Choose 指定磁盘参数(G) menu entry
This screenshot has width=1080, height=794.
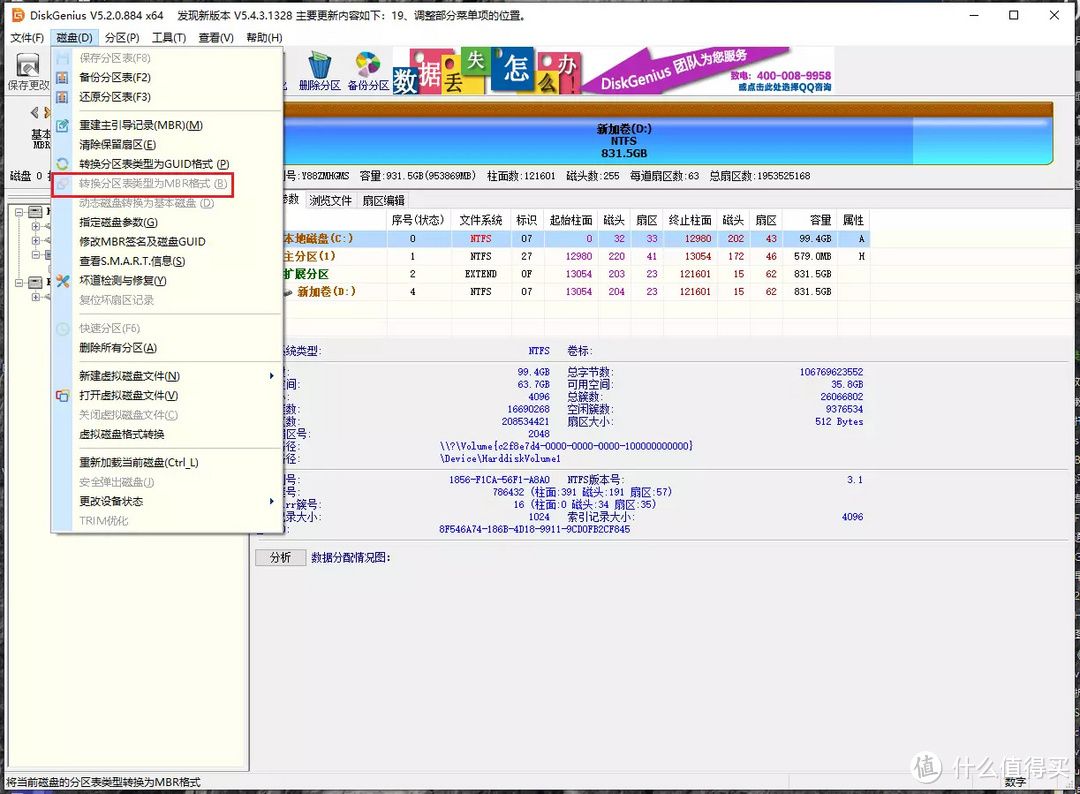[x=118, y=222]
